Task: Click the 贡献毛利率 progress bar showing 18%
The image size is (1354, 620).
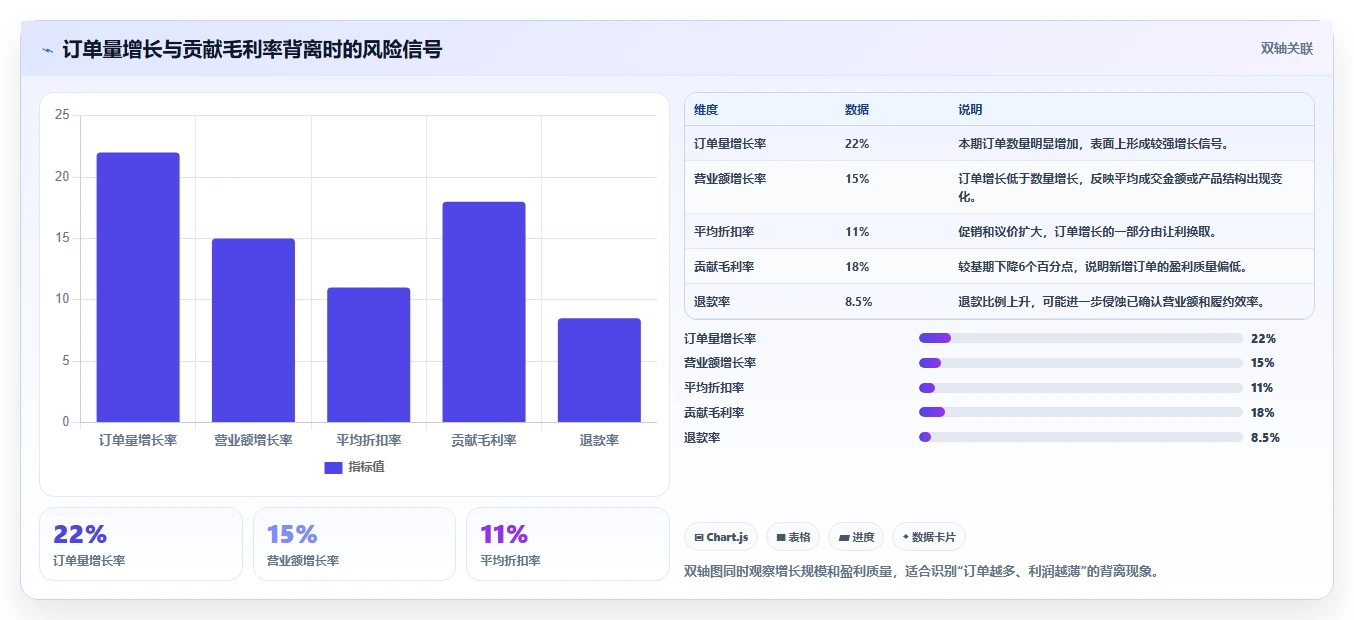Action: tap(1081, 412)
